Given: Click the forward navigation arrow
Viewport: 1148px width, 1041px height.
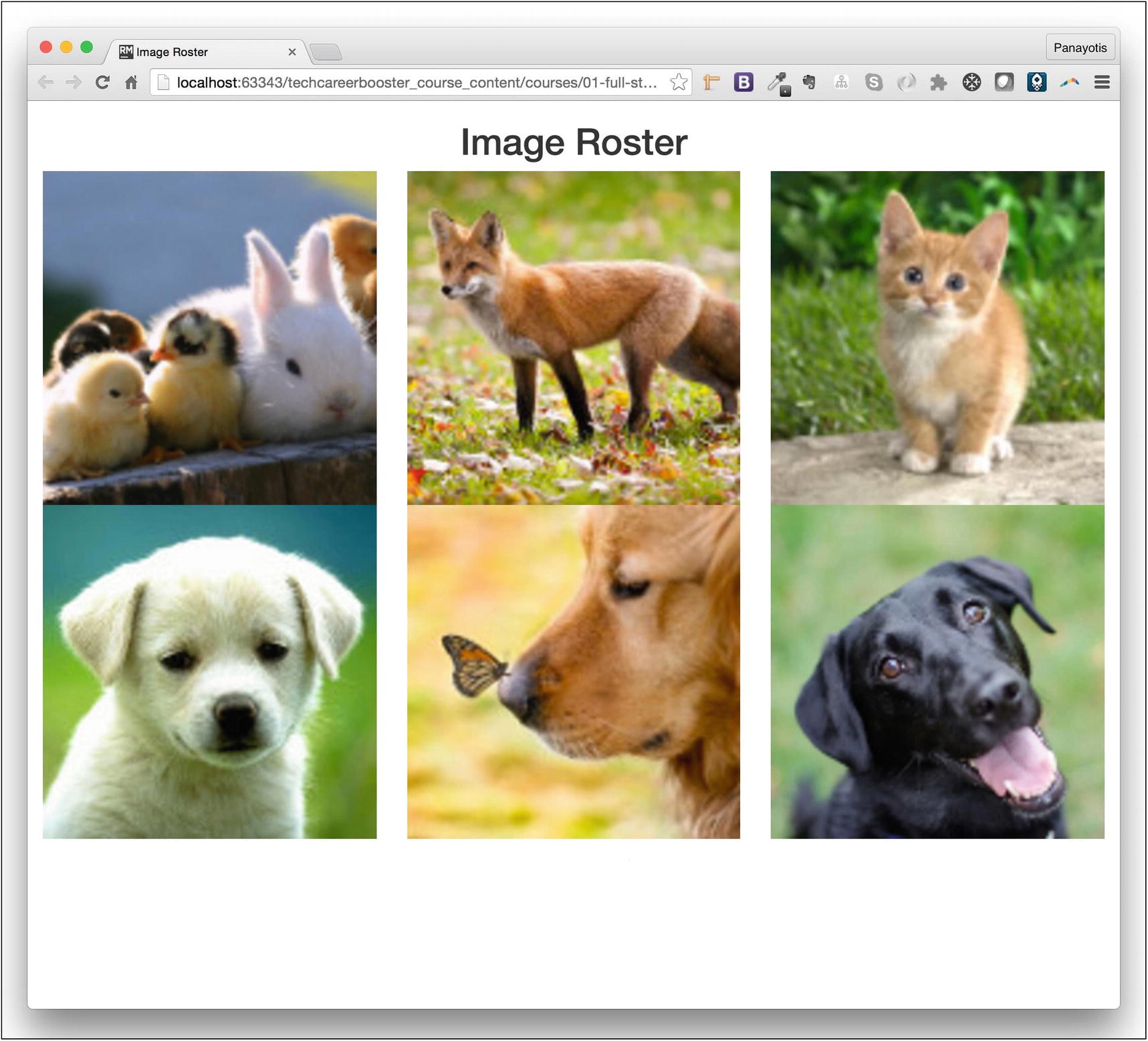Looking at the screenshot, I should click(74, 82).
